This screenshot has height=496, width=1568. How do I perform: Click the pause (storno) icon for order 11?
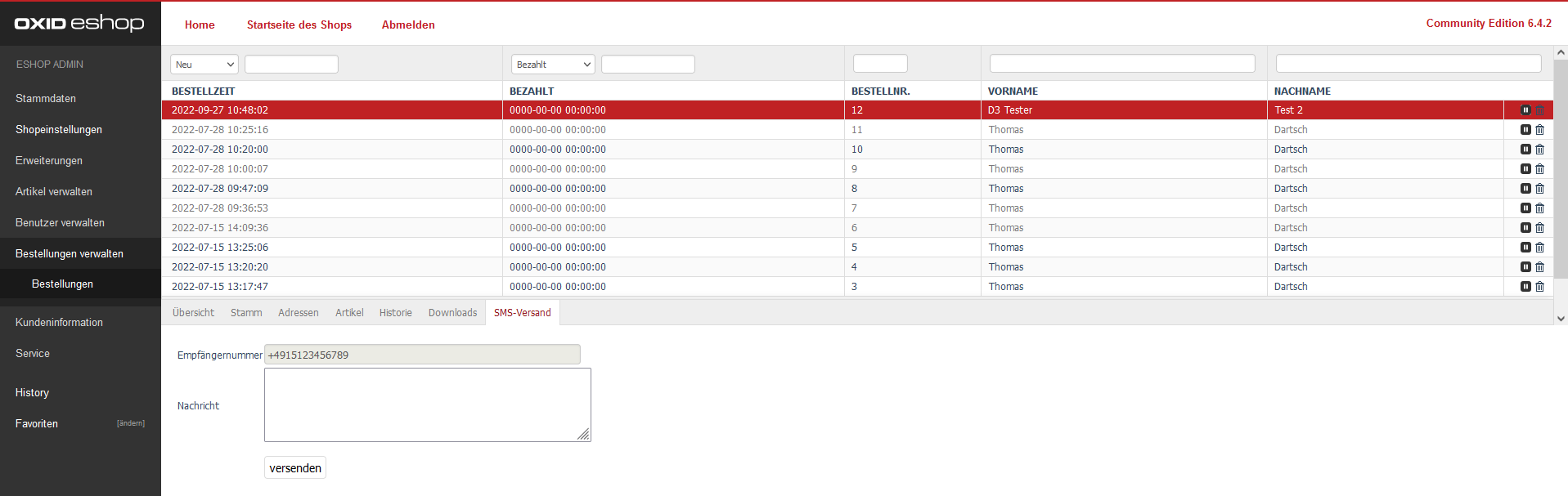coord(1525,130)
